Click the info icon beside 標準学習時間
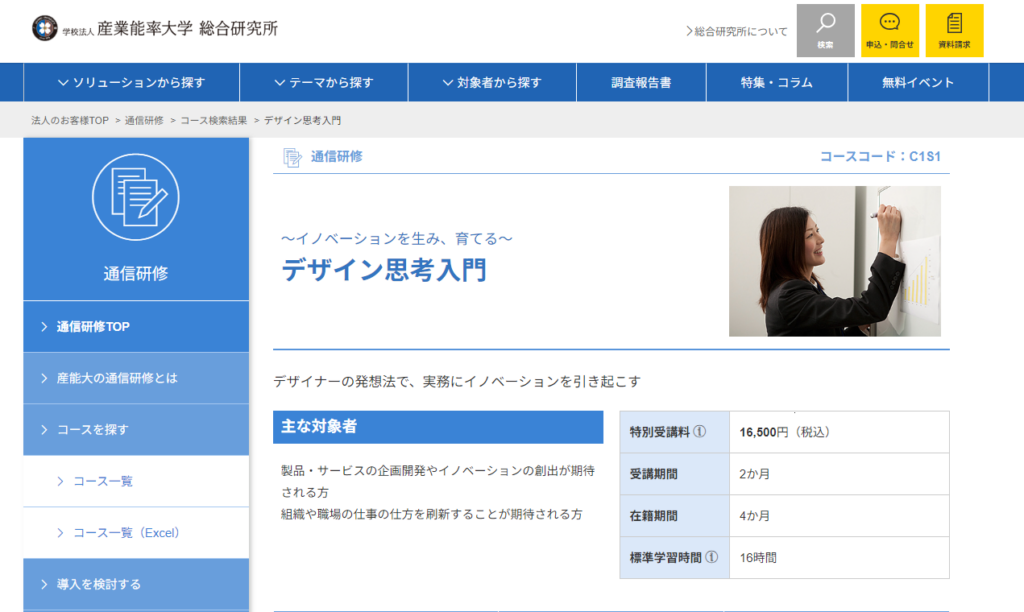The image size is (1024, 612). tap(712, 557)
